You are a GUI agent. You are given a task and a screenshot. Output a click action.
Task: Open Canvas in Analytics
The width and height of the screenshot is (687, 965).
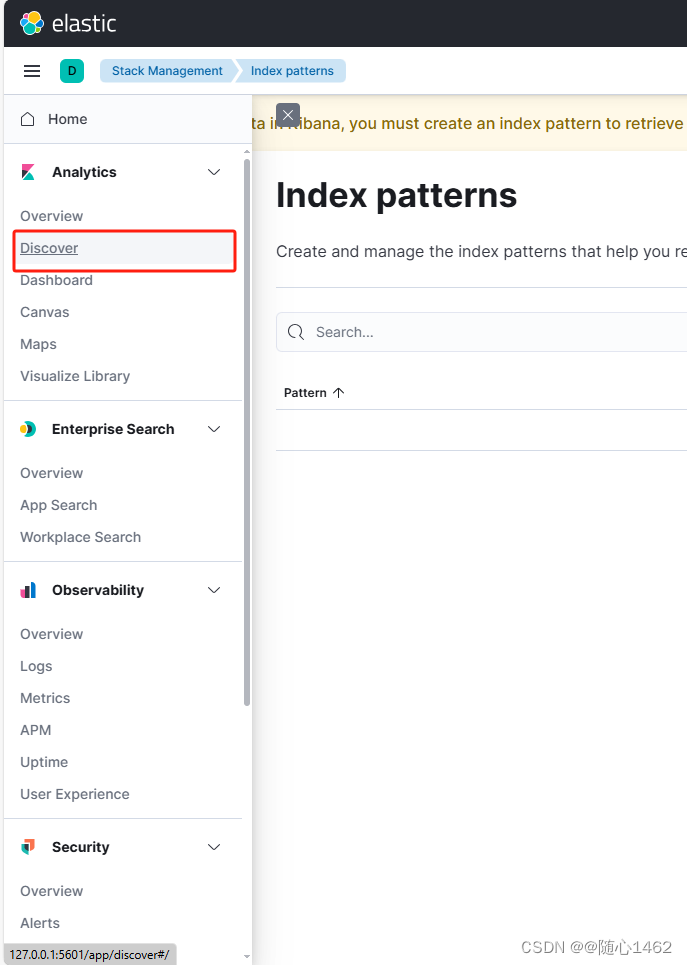tap(45, 312)
